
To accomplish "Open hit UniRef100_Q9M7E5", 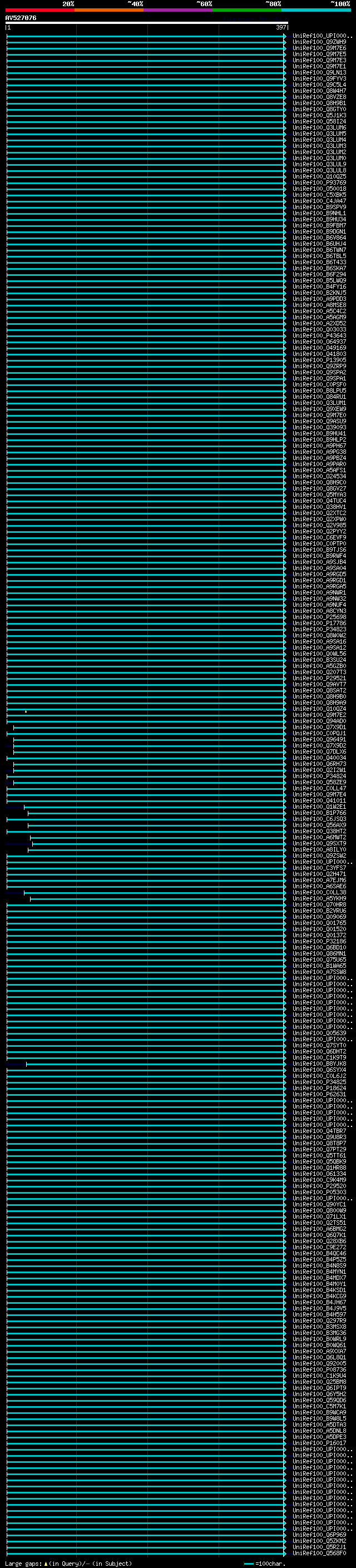I will tap(319, 54).
